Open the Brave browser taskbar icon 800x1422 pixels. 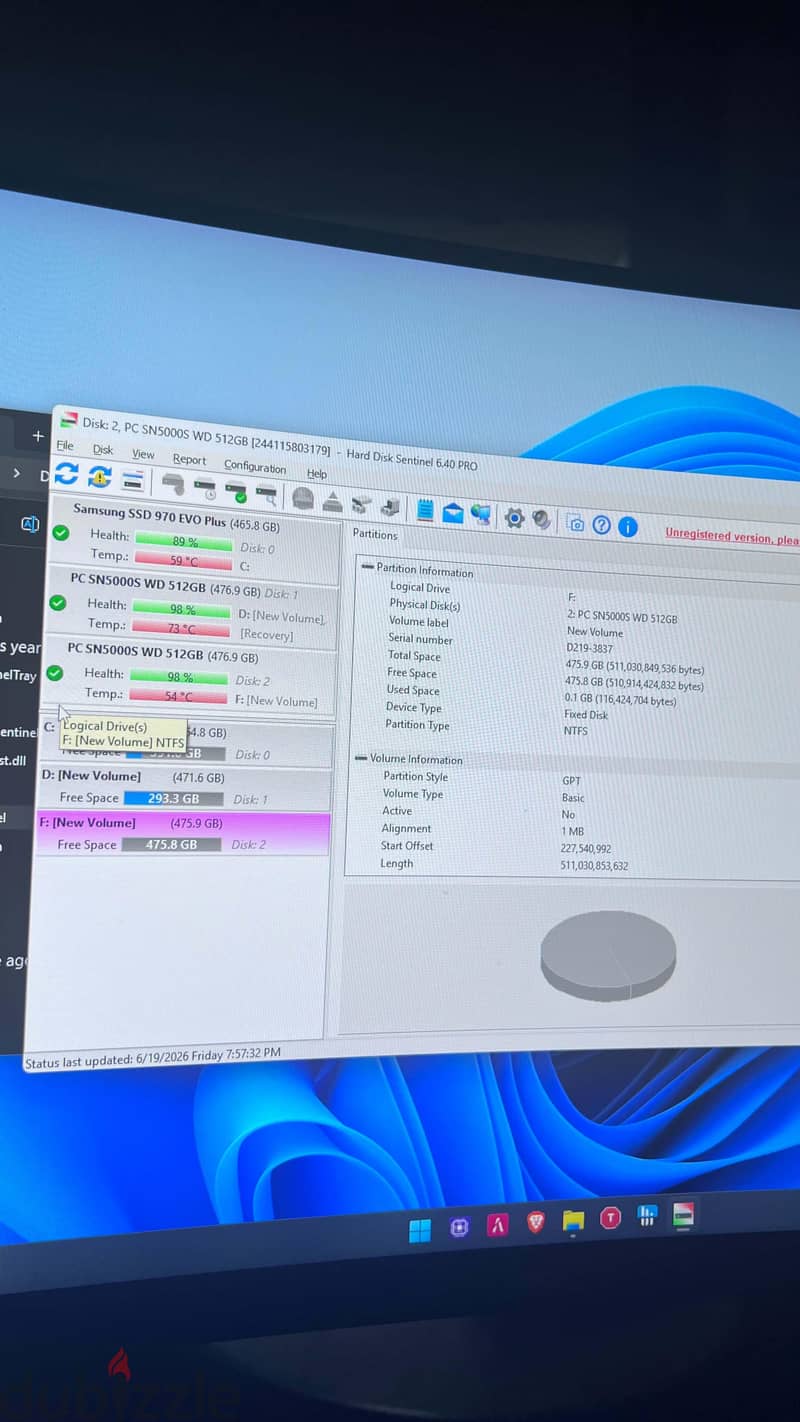[x=536, y=1222]
